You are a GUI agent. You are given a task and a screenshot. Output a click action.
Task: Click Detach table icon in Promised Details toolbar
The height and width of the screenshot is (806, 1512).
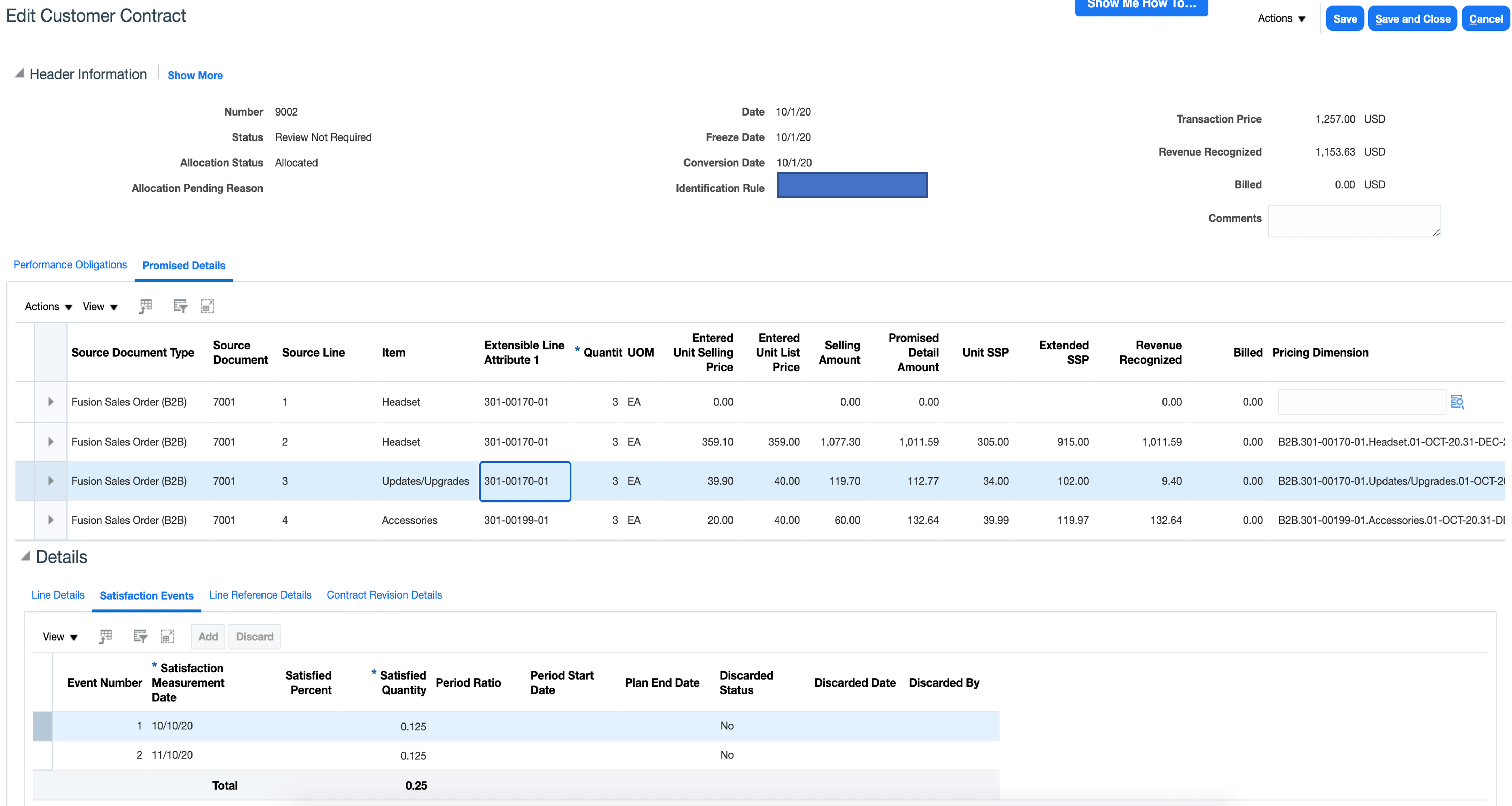[208, 306]
